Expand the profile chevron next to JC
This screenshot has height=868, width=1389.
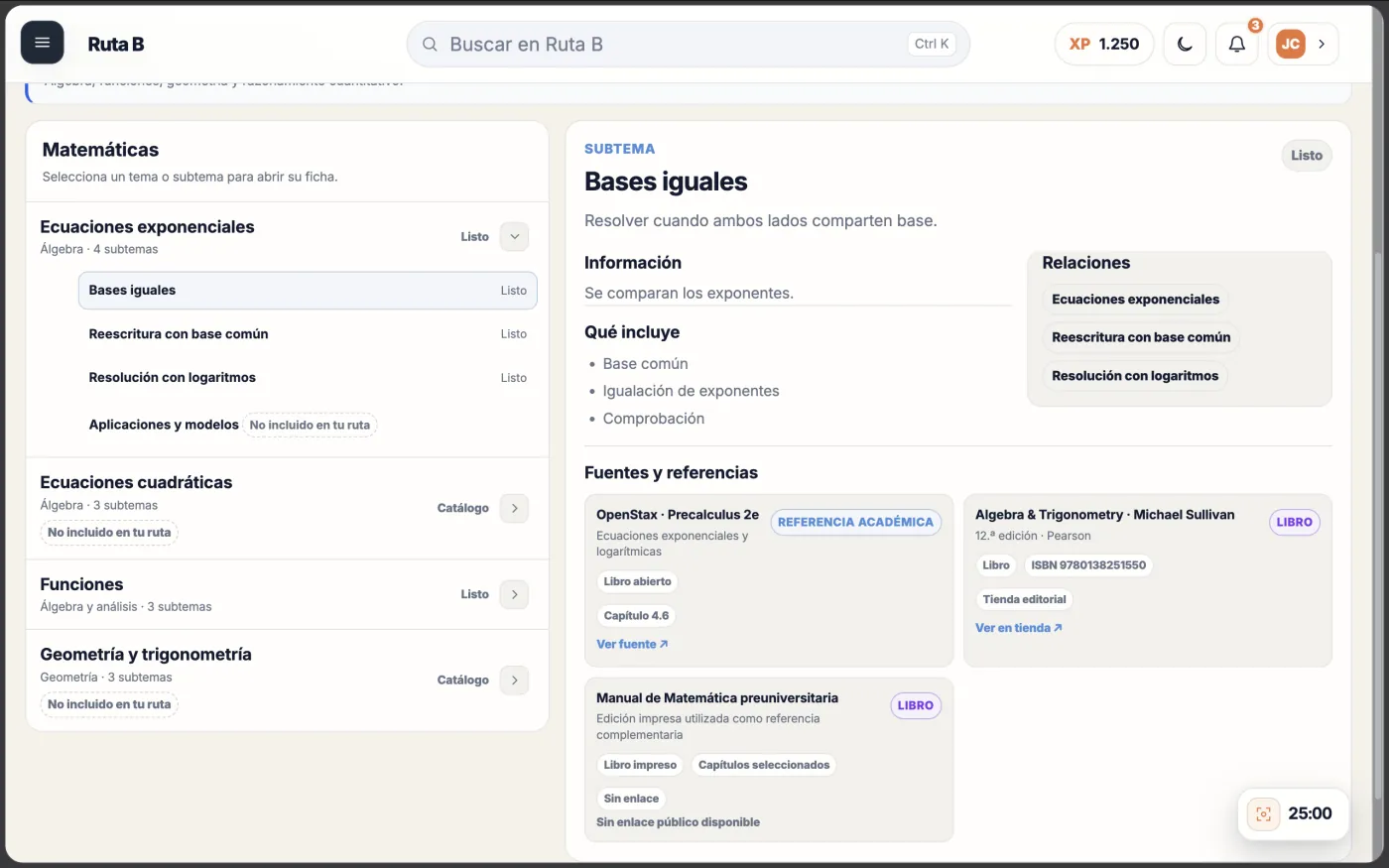[x=1322, y=44]
